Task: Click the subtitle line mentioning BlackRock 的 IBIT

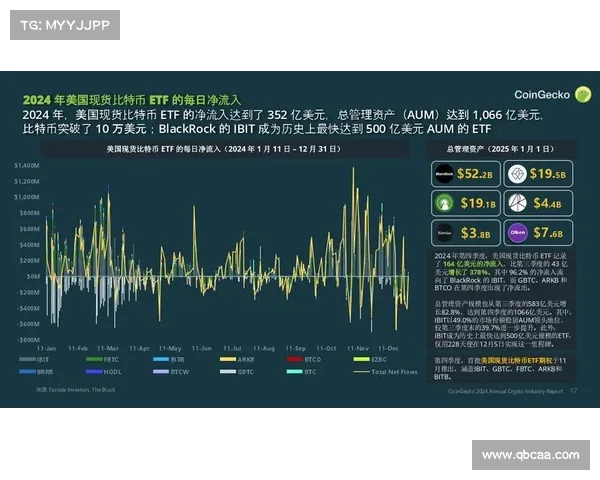Action: pyautogui.click(x=256, y=129)
